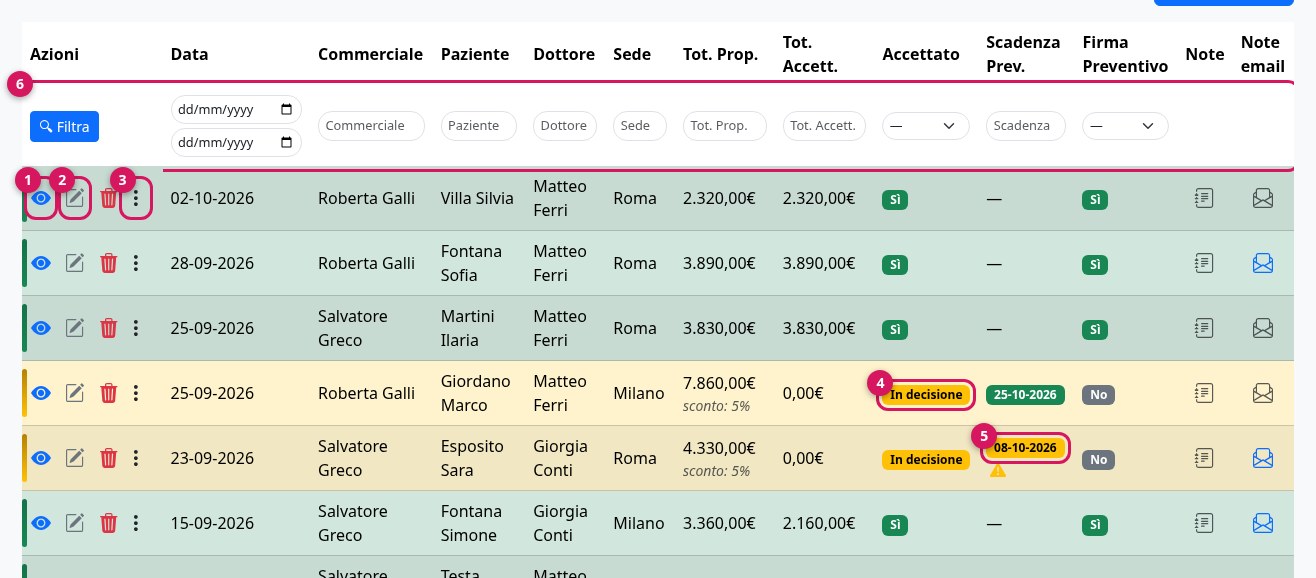Open email icon in Giordano Marco row
The height and width of the screenshot is (578, 1316).
1263,393
